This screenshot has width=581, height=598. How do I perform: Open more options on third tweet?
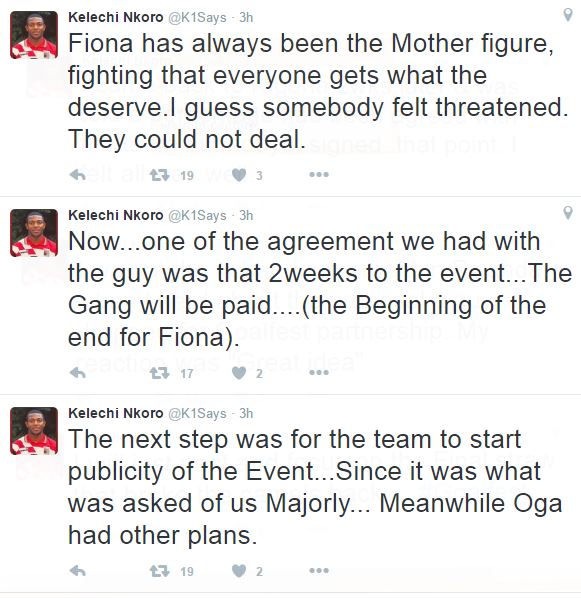319,571
